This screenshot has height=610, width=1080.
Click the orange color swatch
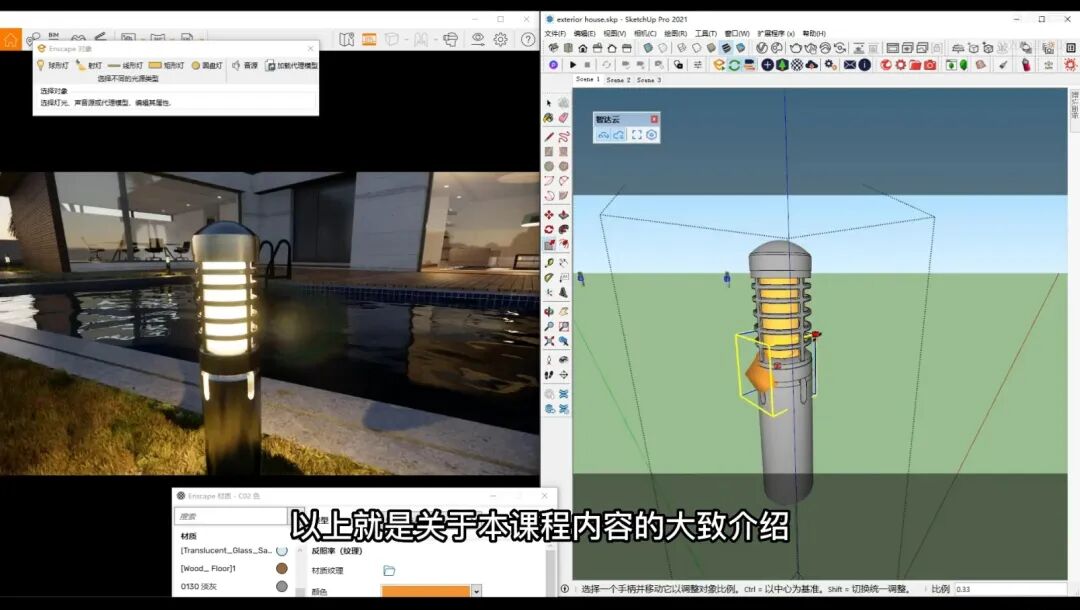point(425,592)
